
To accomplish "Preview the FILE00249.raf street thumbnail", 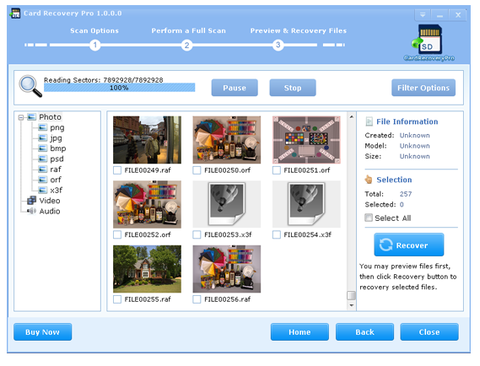I will (147, 140).
